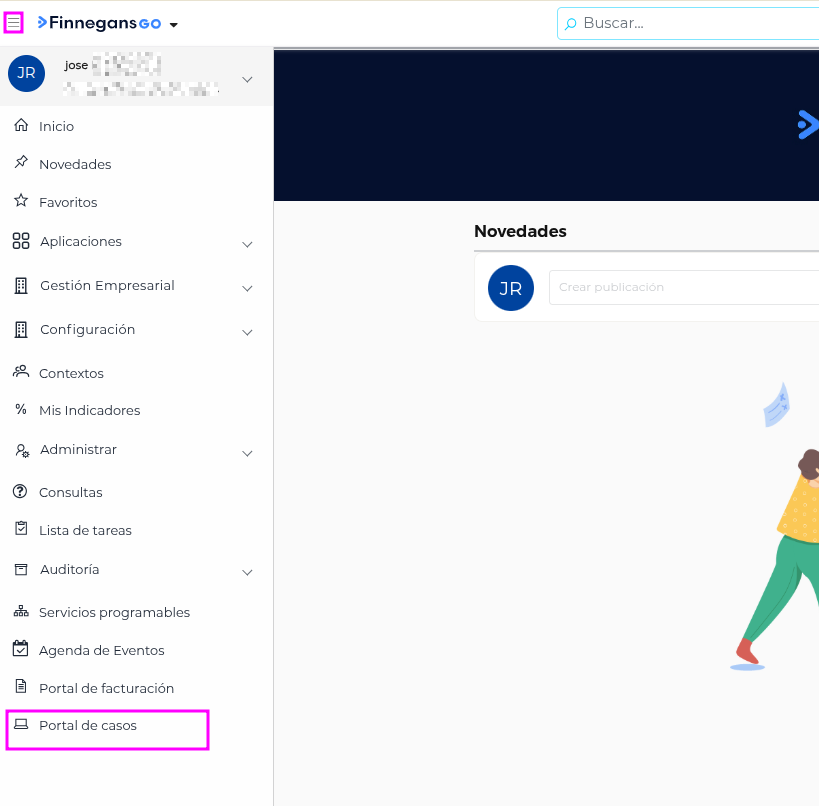Click the Buscar search field
The width and height of the screenshot is (819, 806).
click(x=690, y=23)
